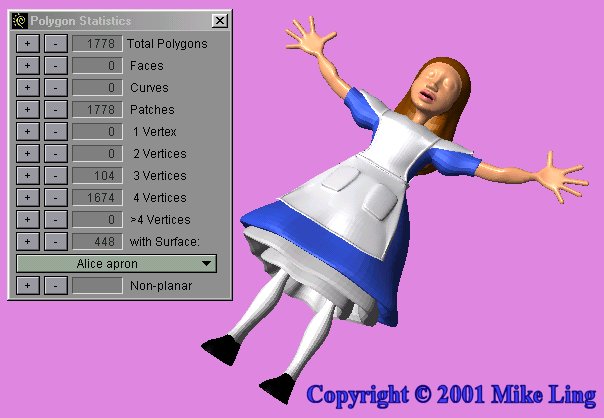Deselect 4 Vertices polygons with minus
Screen dimensions: 604x418
click(x=56, y=198)
